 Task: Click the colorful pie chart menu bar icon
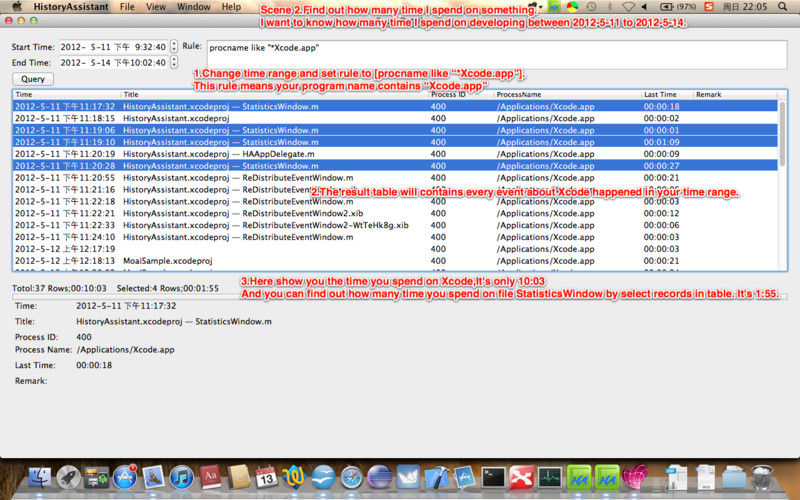572,7
